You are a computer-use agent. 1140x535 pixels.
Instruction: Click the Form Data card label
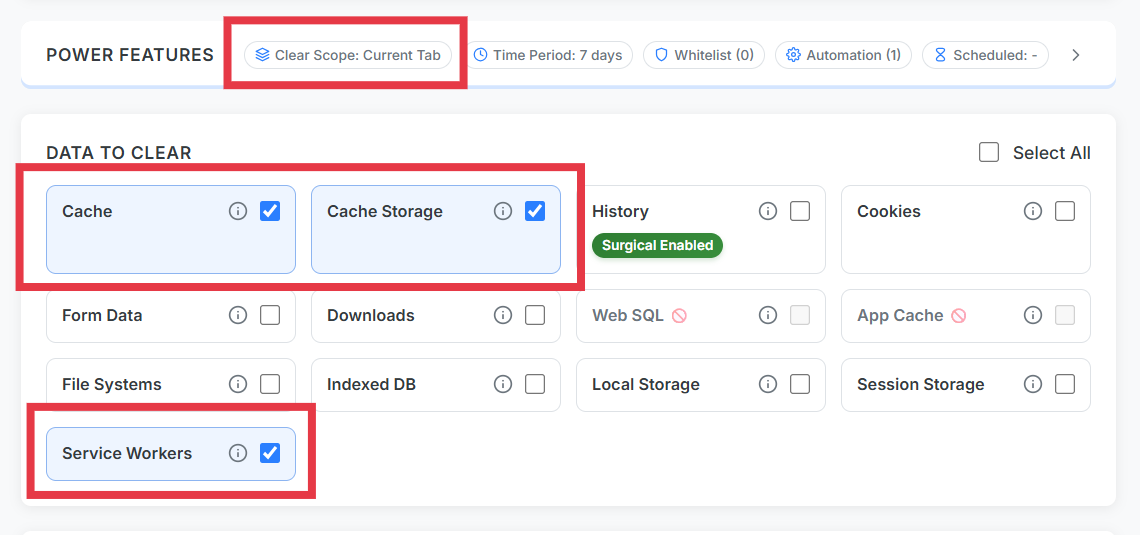point(102,315)
